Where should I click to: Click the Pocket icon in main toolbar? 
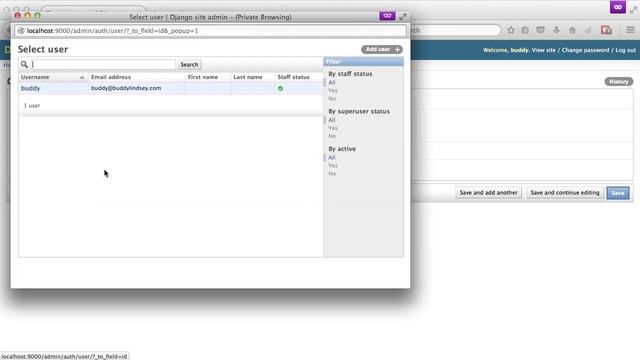click(x=540, y=30)
